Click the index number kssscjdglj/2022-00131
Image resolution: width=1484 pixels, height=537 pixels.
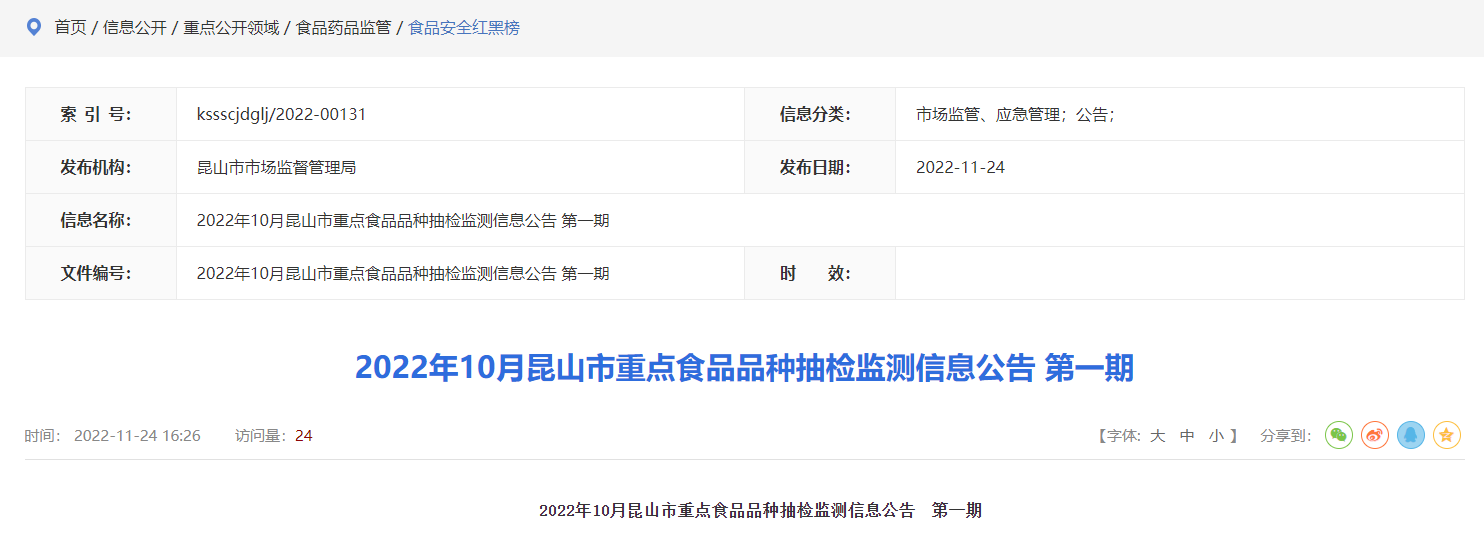click(282, 114)
